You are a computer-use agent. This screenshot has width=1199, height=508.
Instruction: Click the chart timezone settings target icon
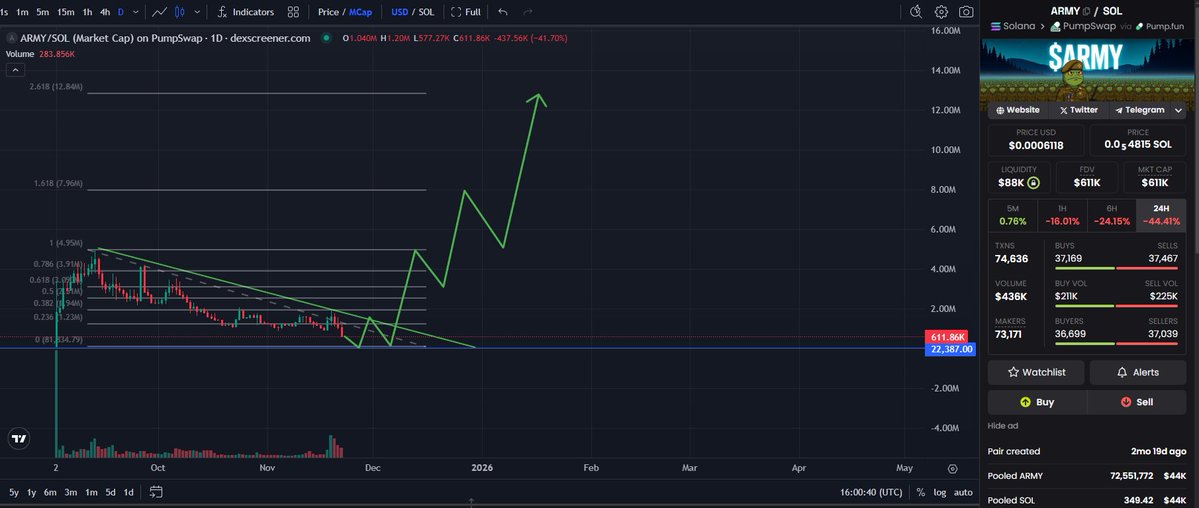click(x=952, y=468)
